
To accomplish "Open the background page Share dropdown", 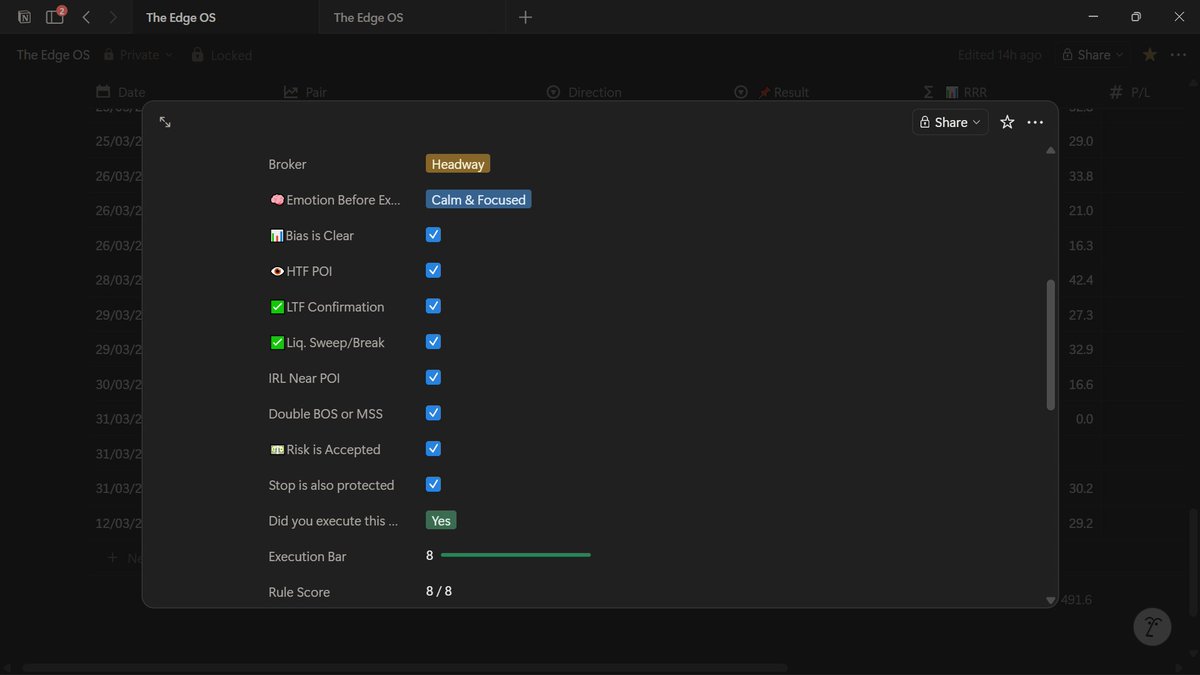I will click(x=1093, y=55).
